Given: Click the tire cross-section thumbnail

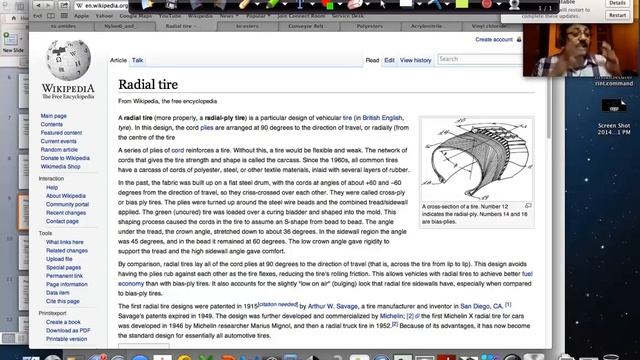Looking at the screenshot, I should 476,159.
